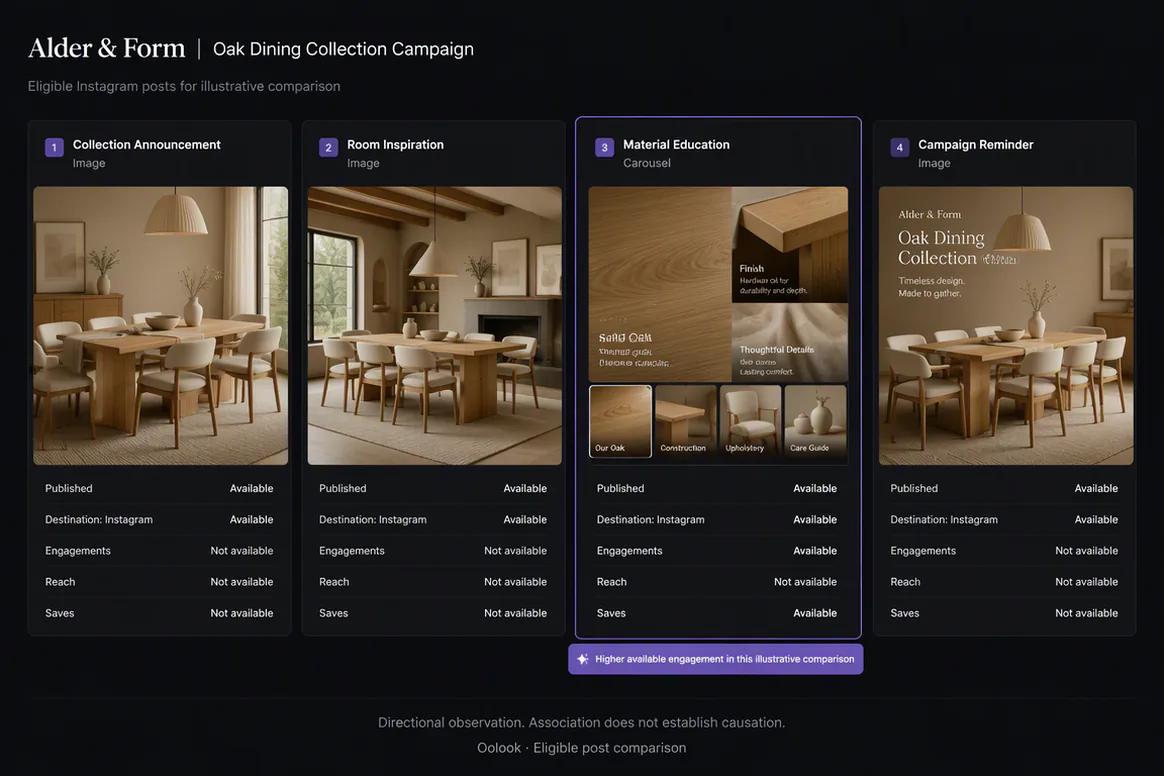Click the Published row label in Collection Announcement
1164x776 pixels.
pos(68,489)
